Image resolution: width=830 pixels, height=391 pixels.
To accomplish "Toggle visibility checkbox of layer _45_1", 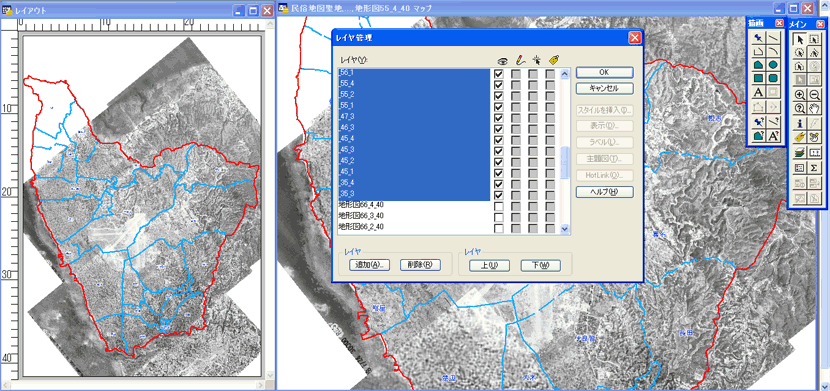I will (498, 173).
